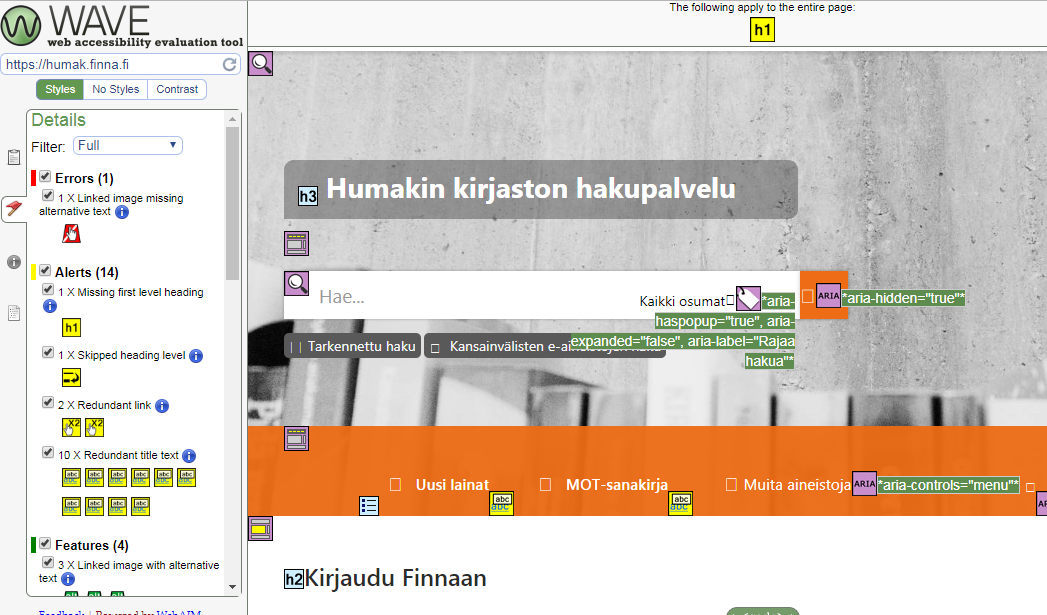Viewport: 1047px width, 615px height.
Task: Click the info icon under Missing first level heading
Action: pos(50,306)
